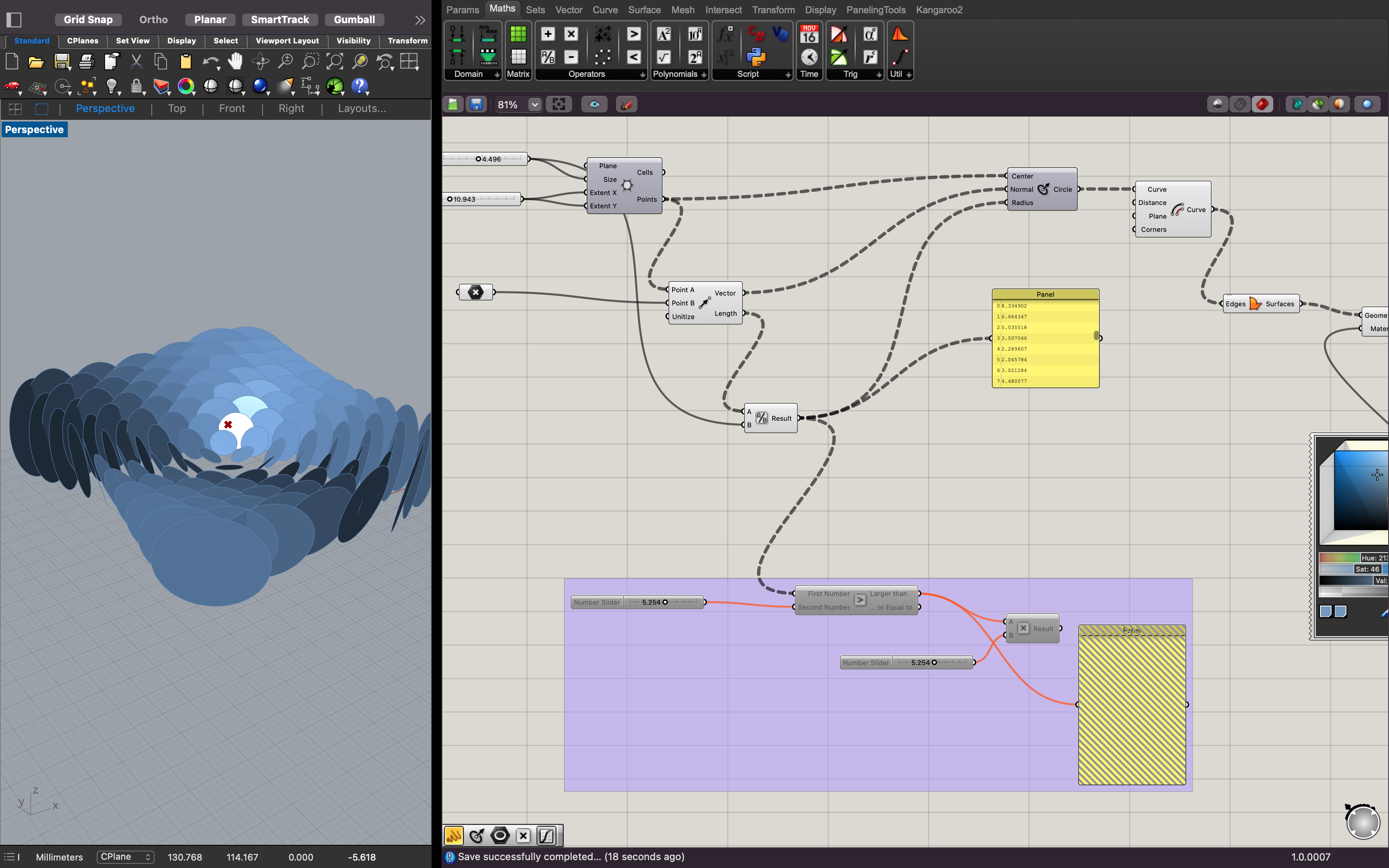1389x868 pixels.
Task: Open the CPlane coordinate dropdown
Action: [x=125, y=856]
